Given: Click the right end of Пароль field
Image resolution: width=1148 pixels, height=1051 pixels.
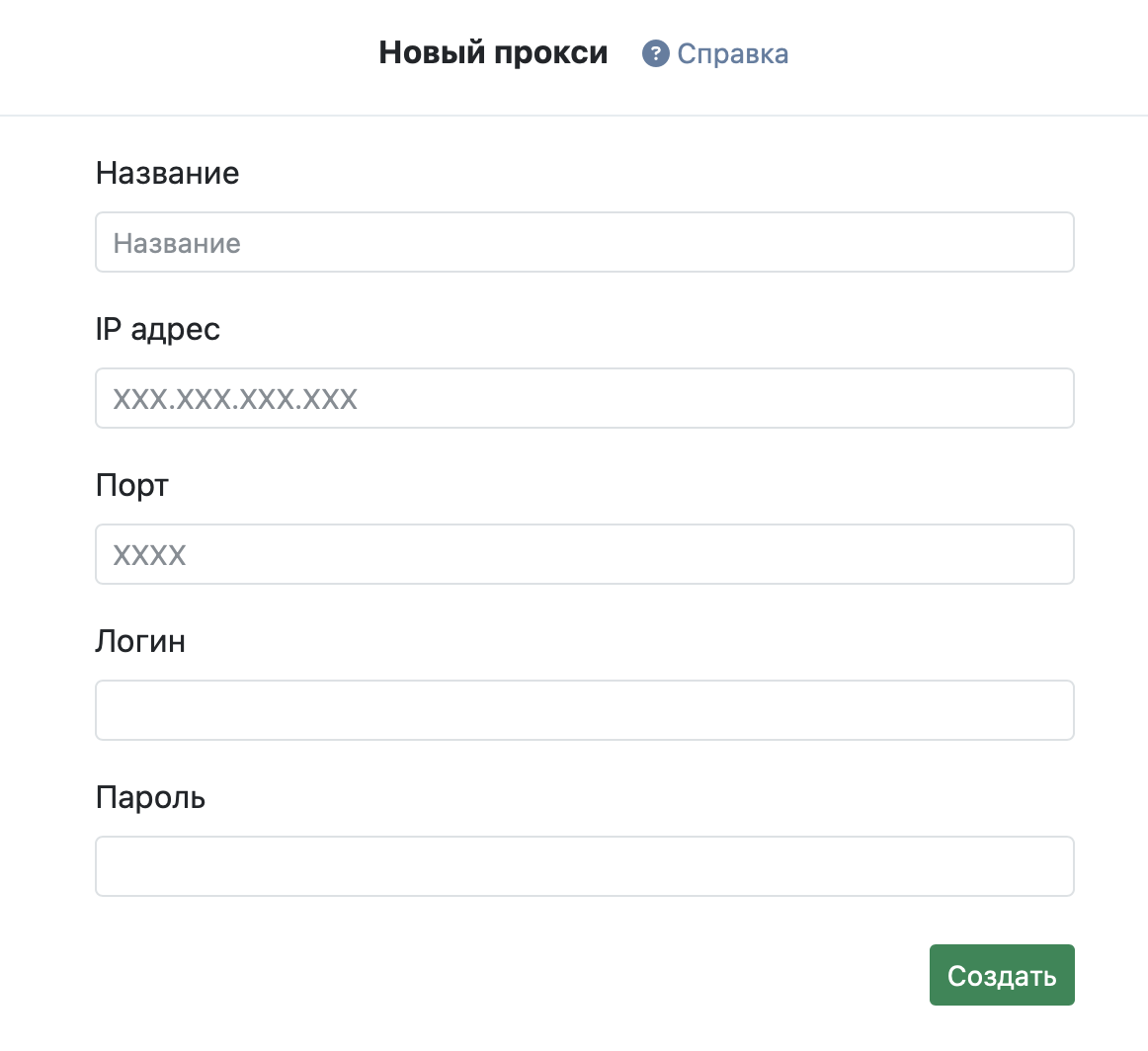Looking at the screenshot, I should coord(1047,866).
